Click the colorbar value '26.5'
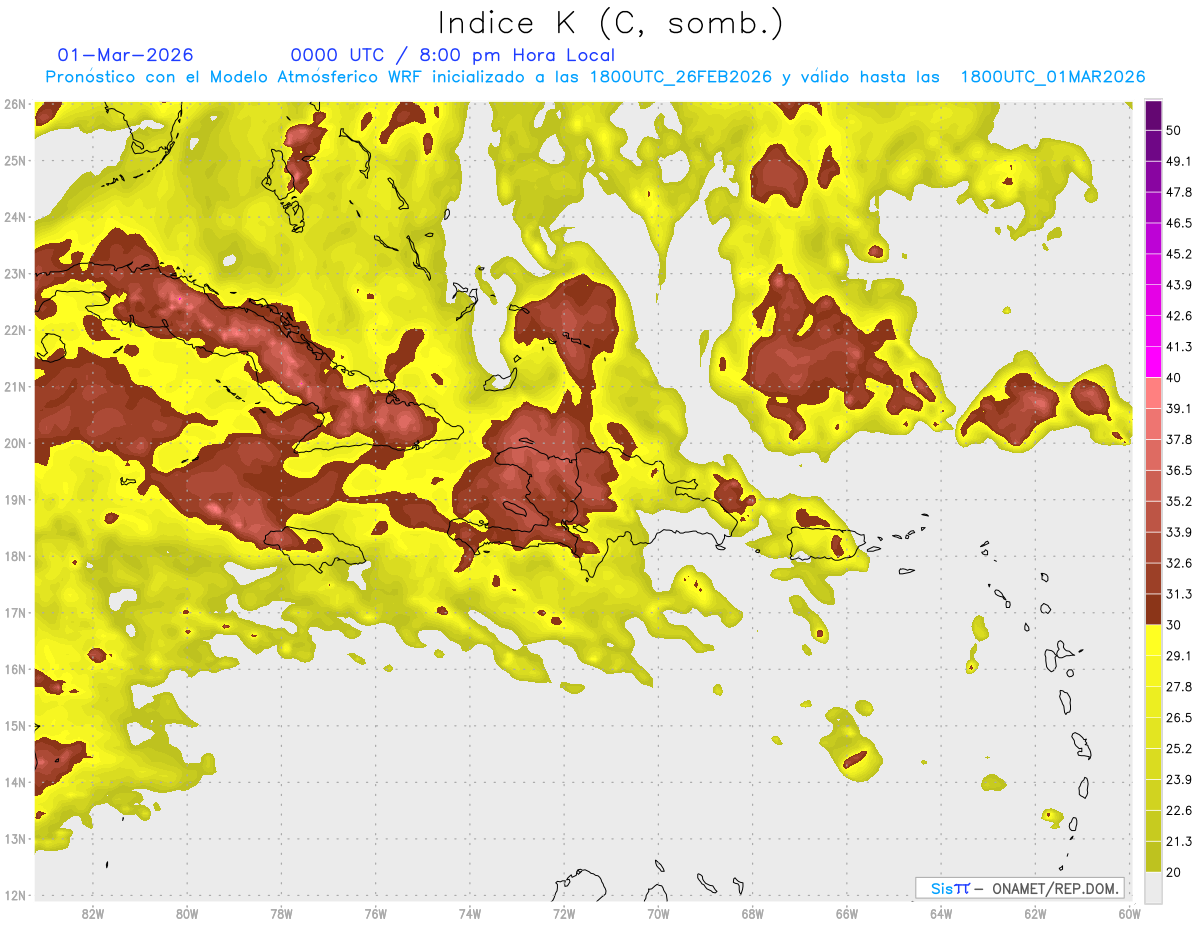Screen dimensions: 1200x927 pyautogui.click(x=1179, y=718)
